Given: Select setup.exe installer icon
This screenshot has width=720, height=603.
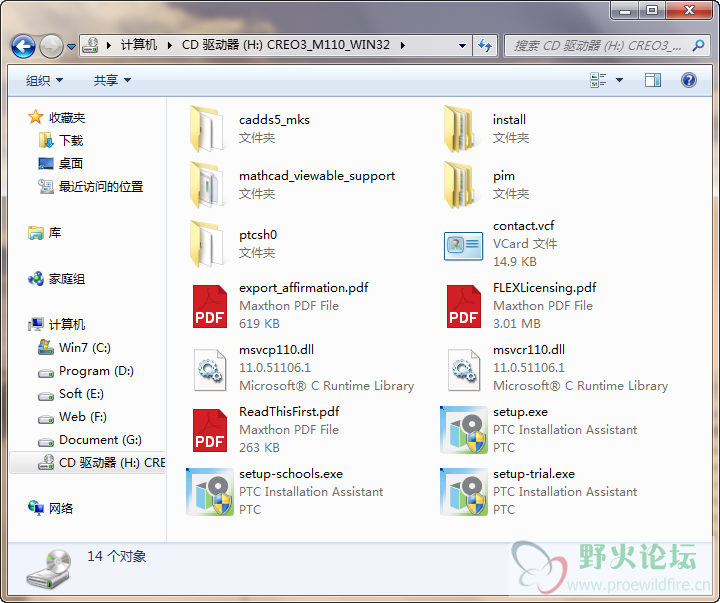Looking at the screenshot, I should (x=464, y=429).
